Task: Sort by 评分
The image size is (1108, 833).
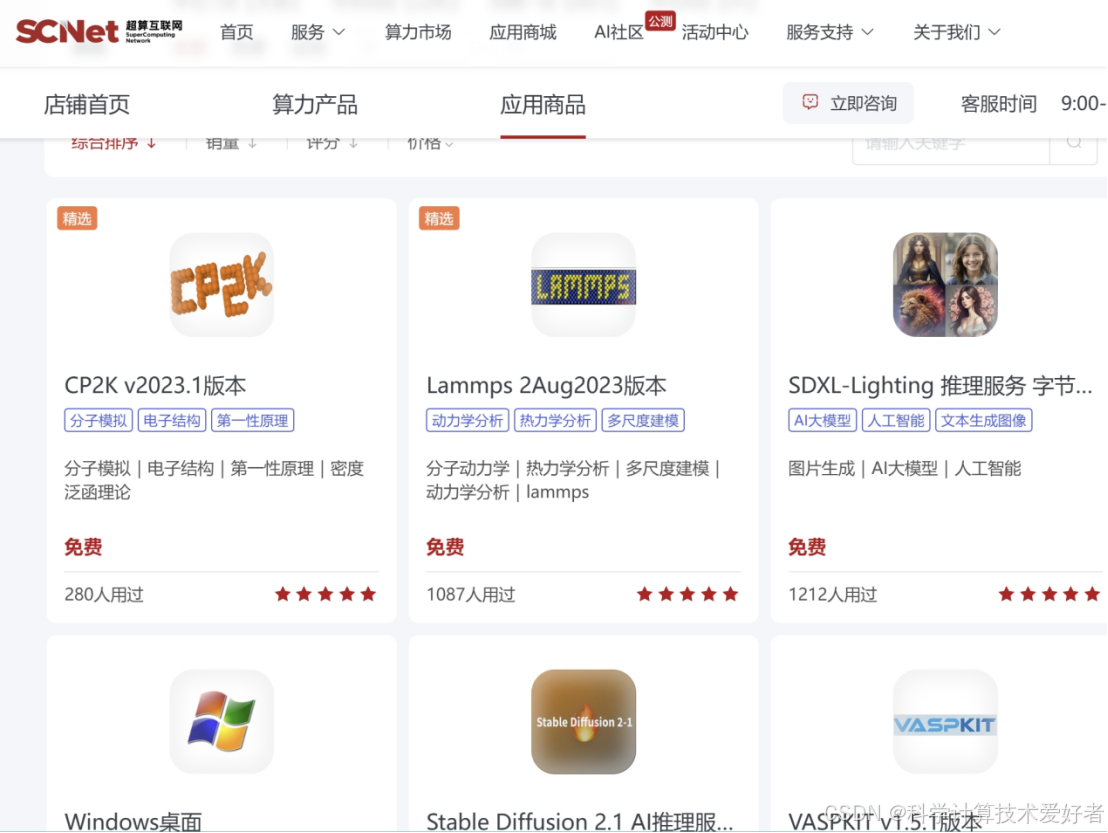Action: click(x=331, y=143)
